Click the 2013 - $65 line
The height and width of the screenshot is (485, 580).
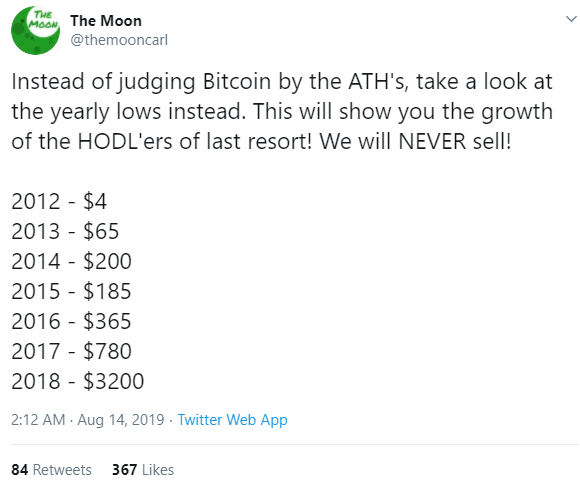65,231
